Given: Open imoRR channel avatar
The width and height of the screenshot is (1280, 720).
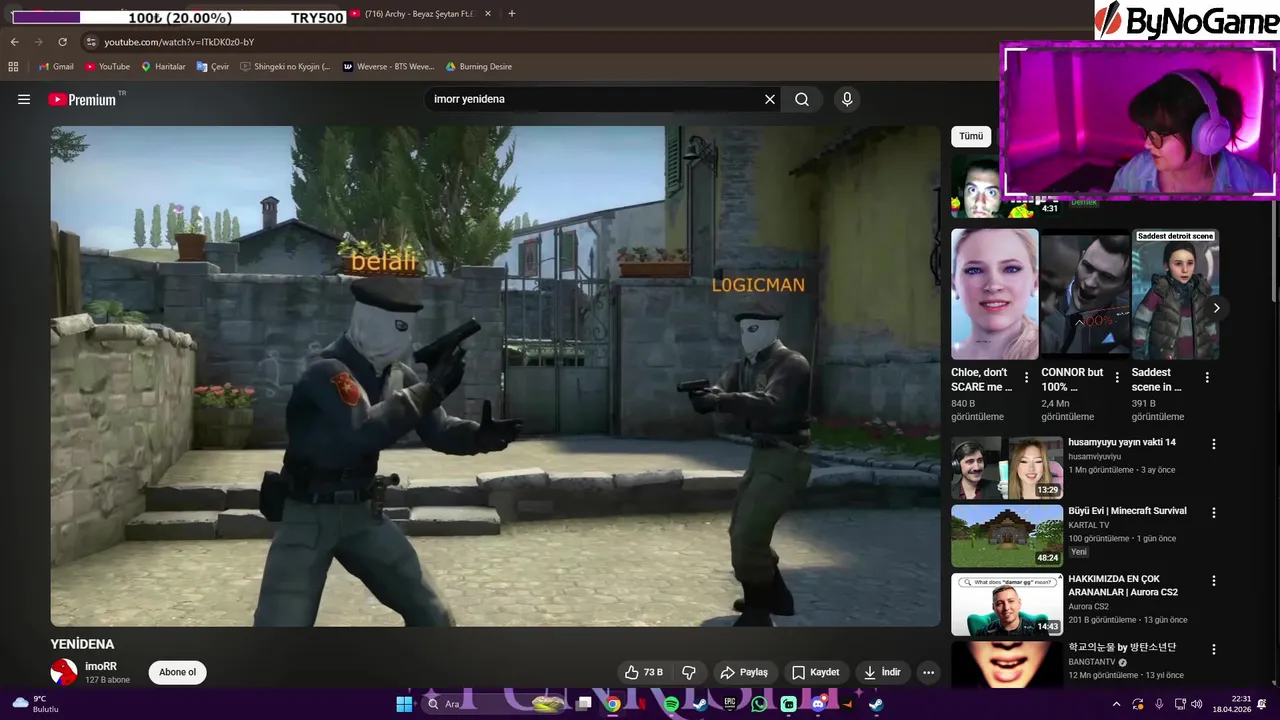Looking at the screenshot, I should [64, 672].
